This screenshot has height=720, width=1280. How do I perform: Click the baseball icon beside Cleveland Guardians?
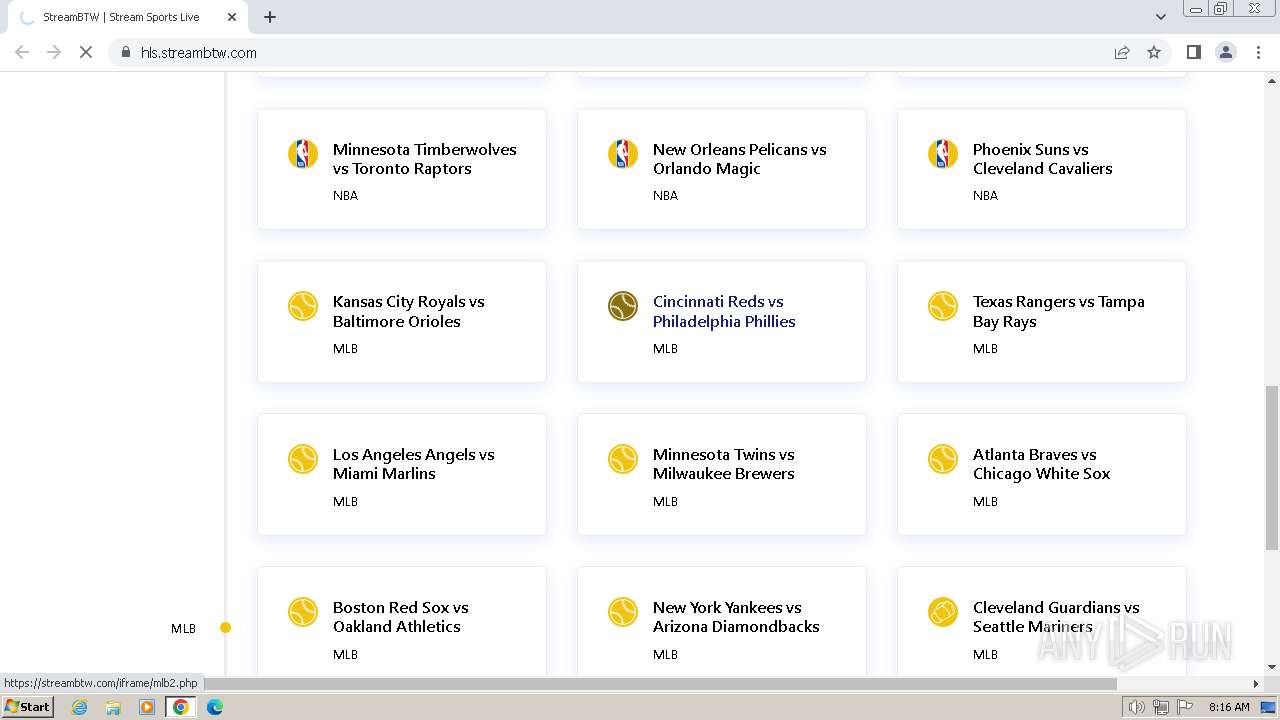pos(943,612)
